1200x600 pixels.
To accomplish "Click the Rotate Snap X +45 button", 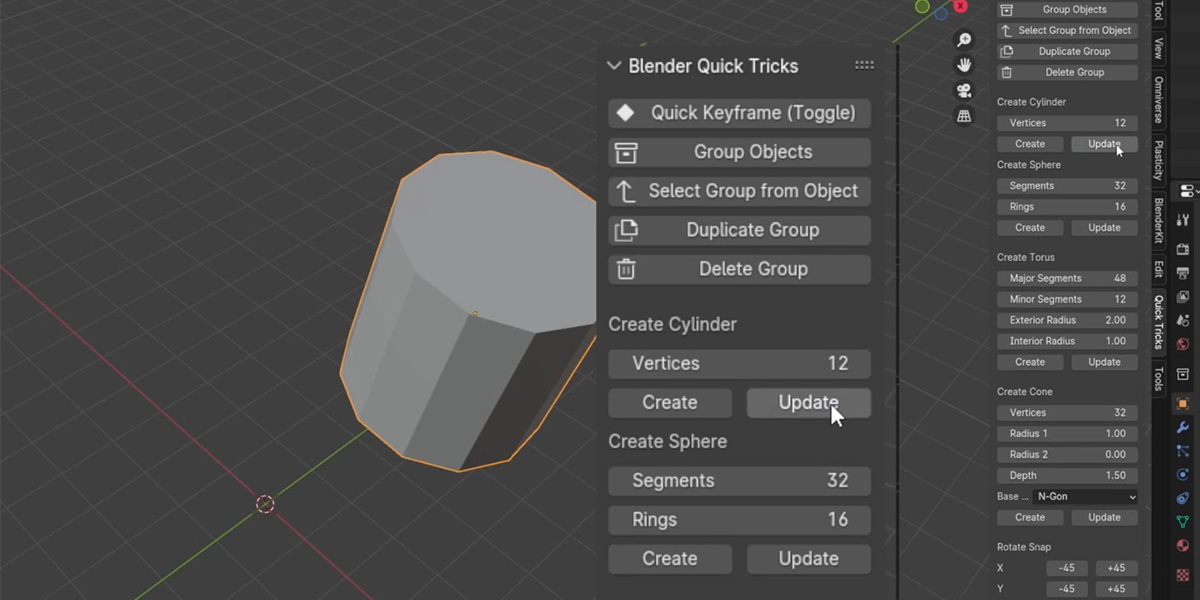I will (x=1117, y=568).
